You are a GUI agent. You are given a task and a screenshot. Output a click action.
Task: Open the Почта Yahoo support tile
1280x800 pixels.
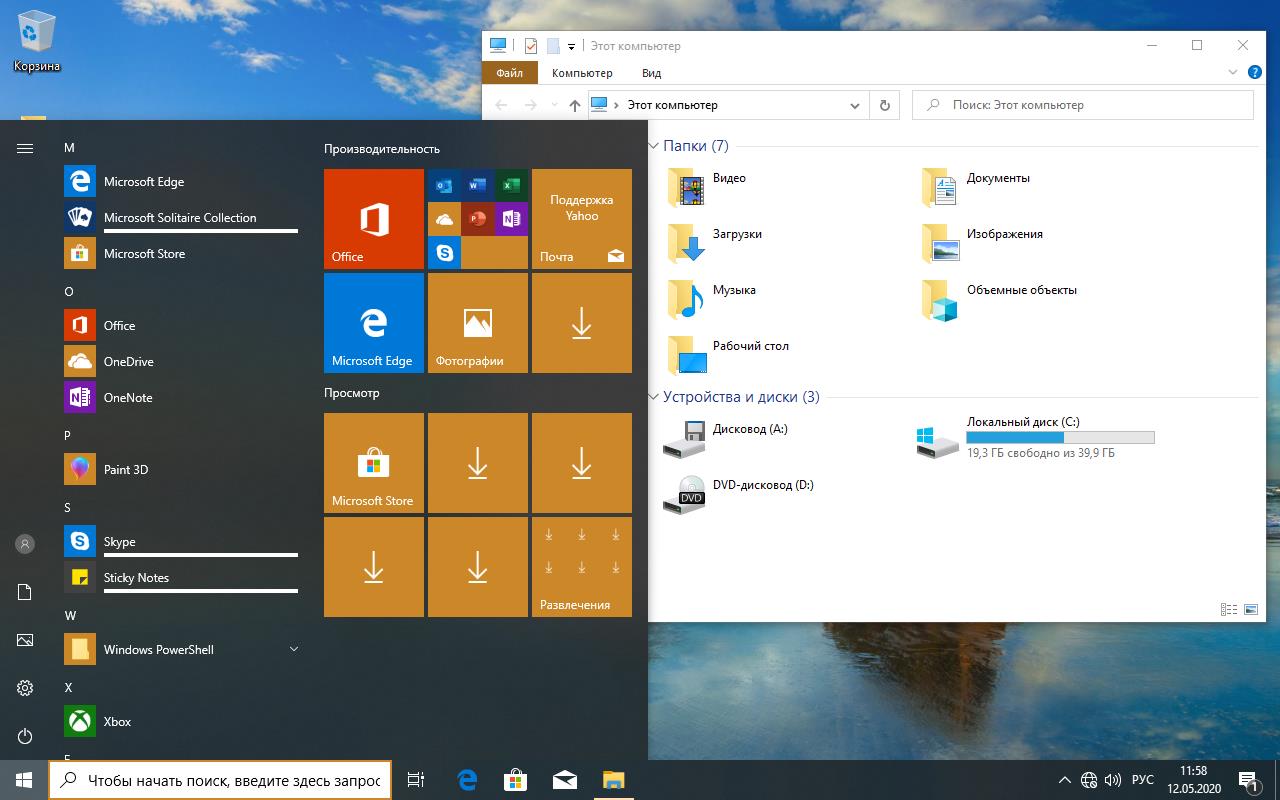coord(582,219)
